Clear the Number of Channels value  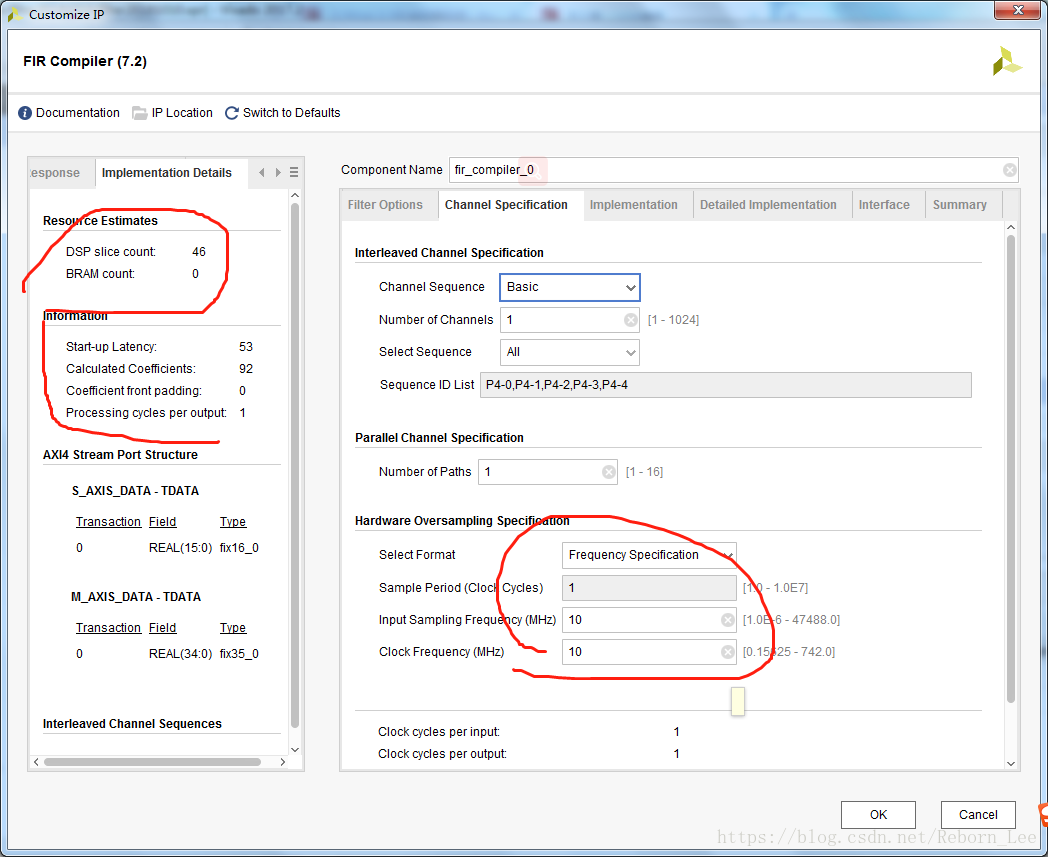(630, 320)
